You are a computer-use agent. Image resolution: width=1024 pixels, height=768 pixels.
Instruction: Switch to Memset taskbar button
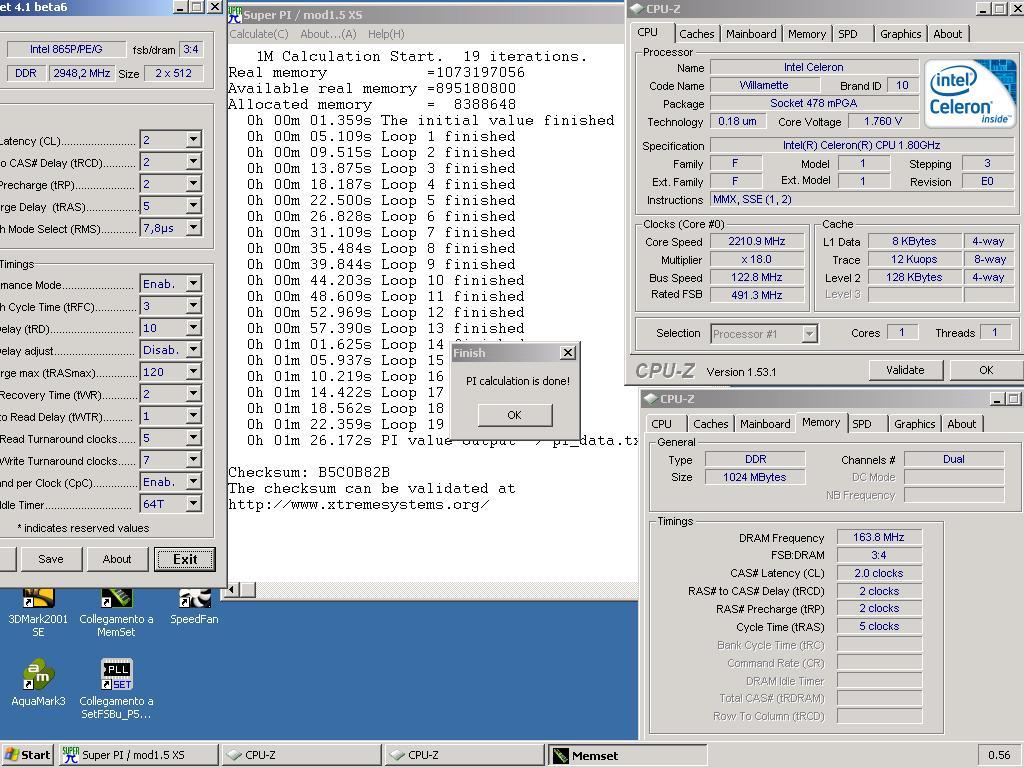tap(627, 755)
